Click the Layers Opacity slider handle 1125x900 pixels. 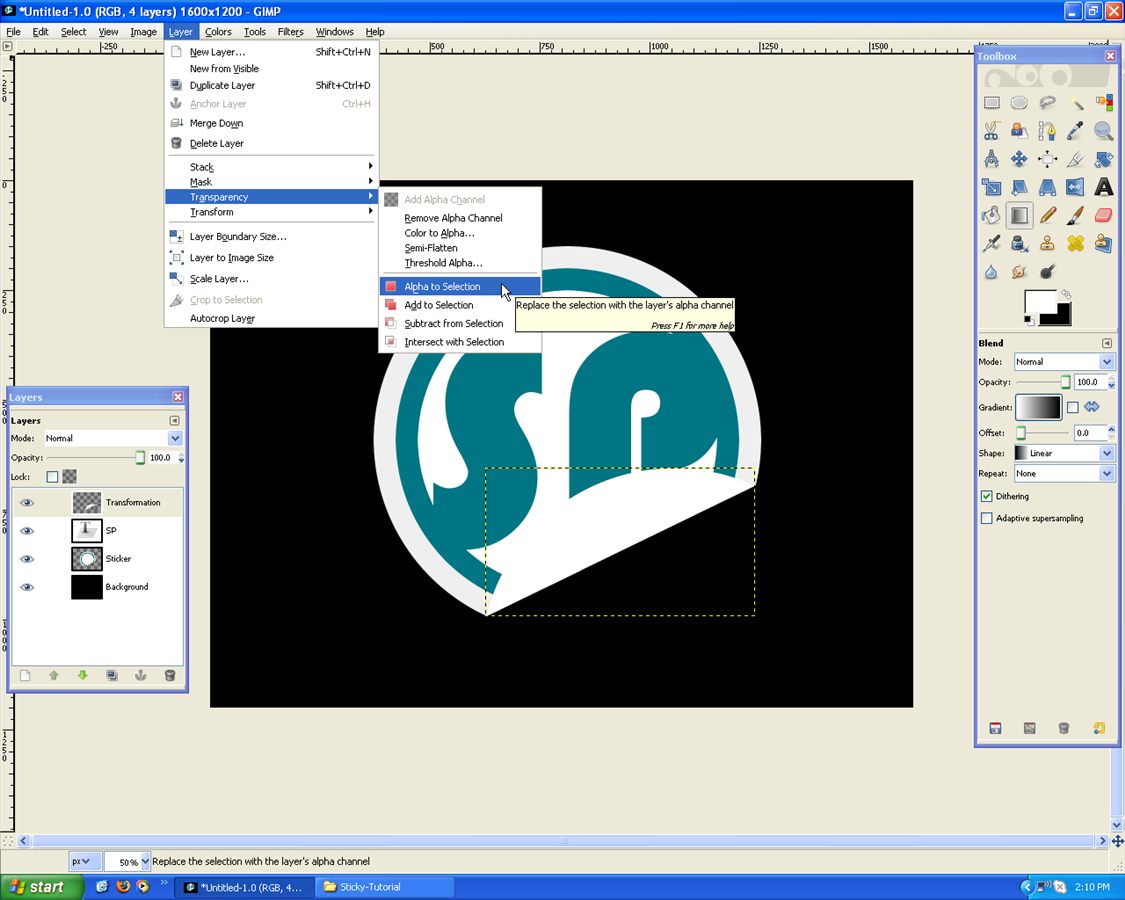tap(140, 458)
